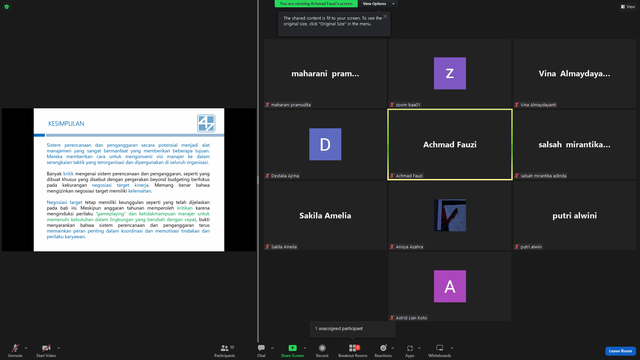Click the View layout button
640x360 pixels.
pyautogui.click(x=628, y=7)
